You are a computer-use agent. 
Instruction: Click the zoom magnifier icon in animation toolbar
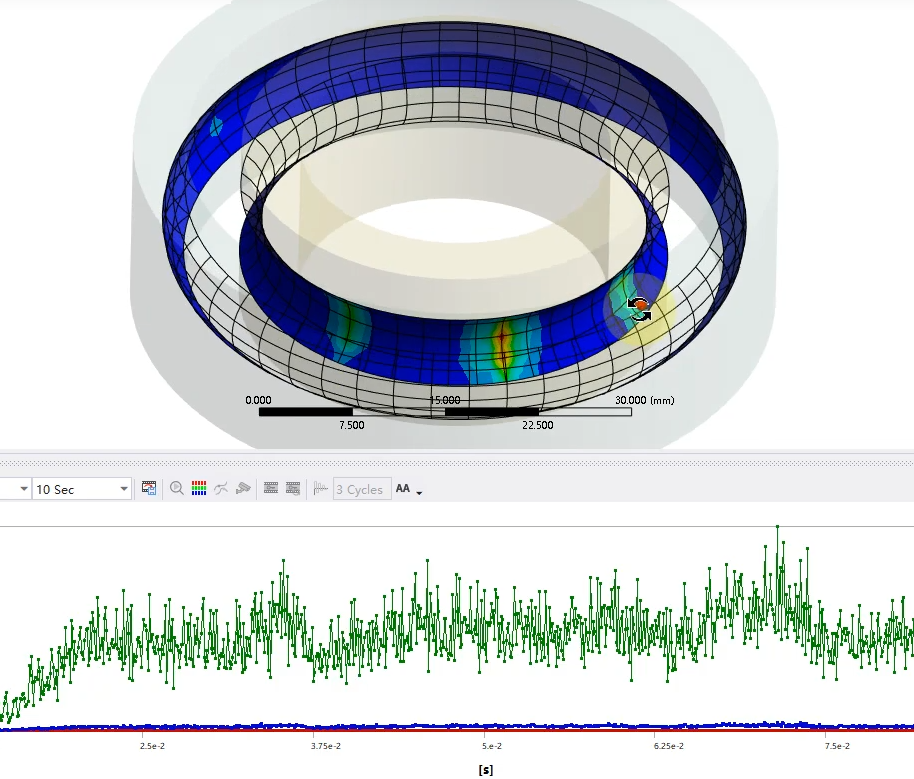(x=177, y=488)
